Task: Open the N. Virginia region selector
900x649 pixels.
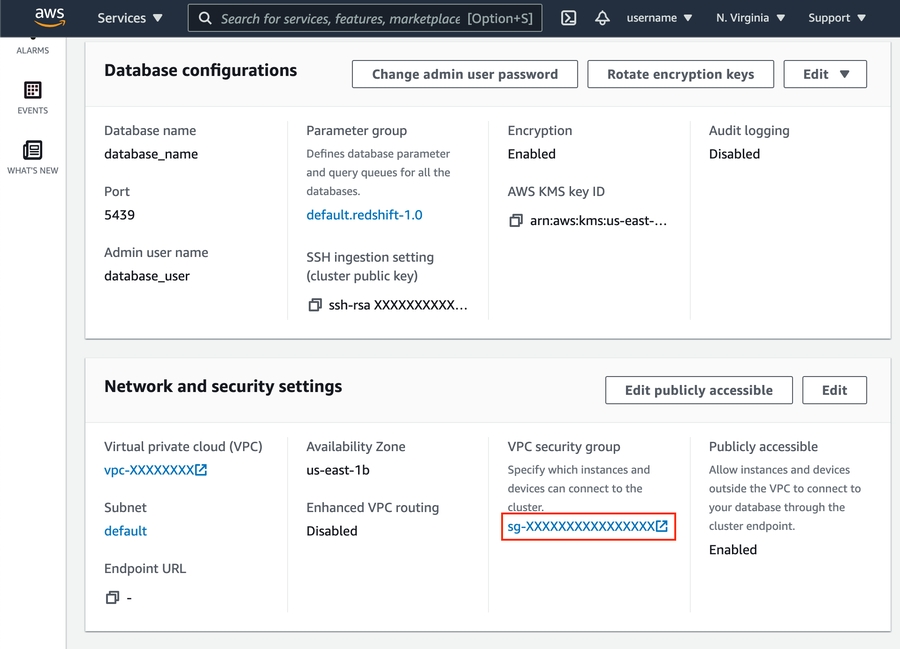Action: click(x=750, y=18)
